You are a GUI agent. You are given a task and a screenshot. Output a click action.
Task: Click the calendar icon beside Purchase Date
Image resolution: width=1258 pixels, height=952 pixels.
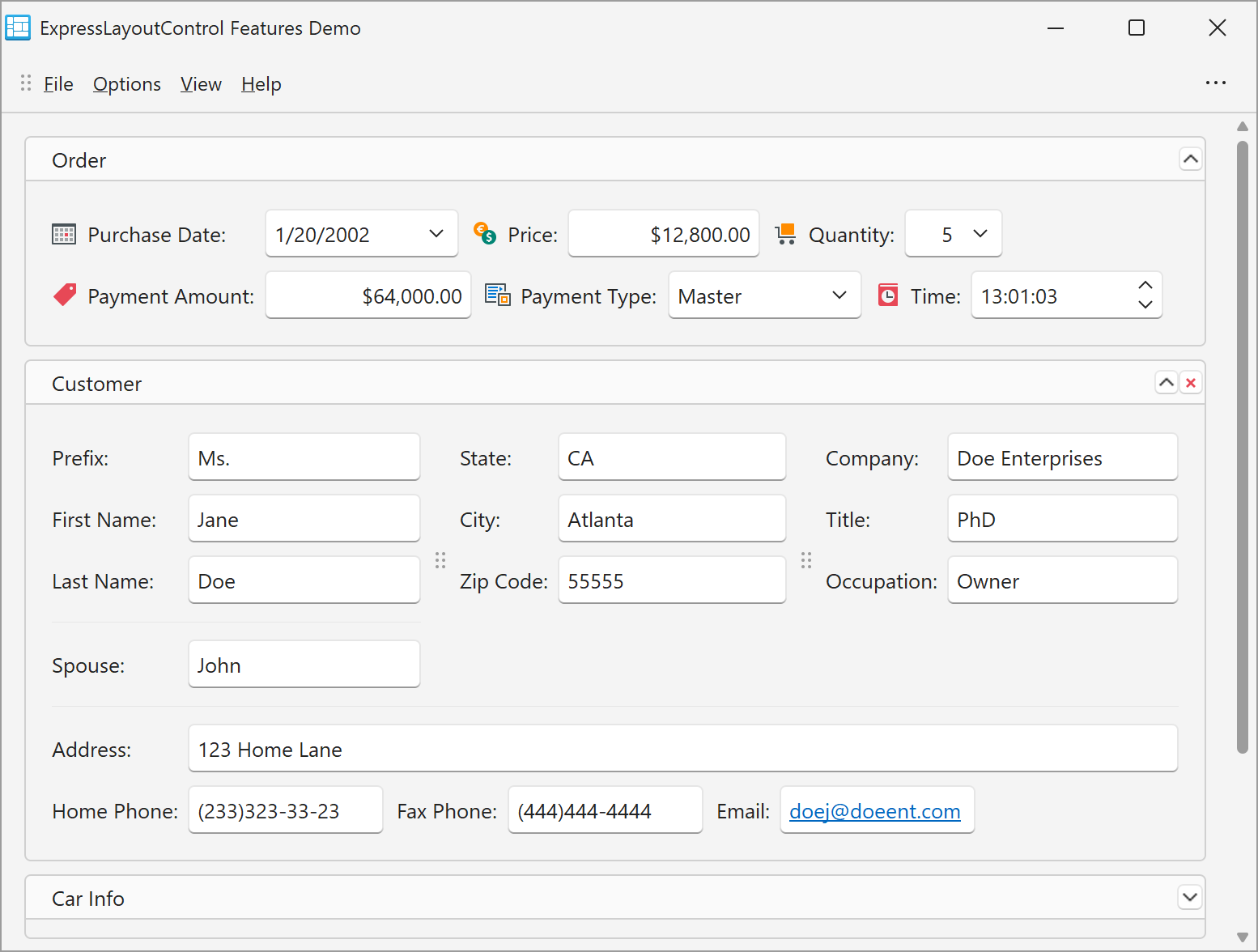click(64, 235)
